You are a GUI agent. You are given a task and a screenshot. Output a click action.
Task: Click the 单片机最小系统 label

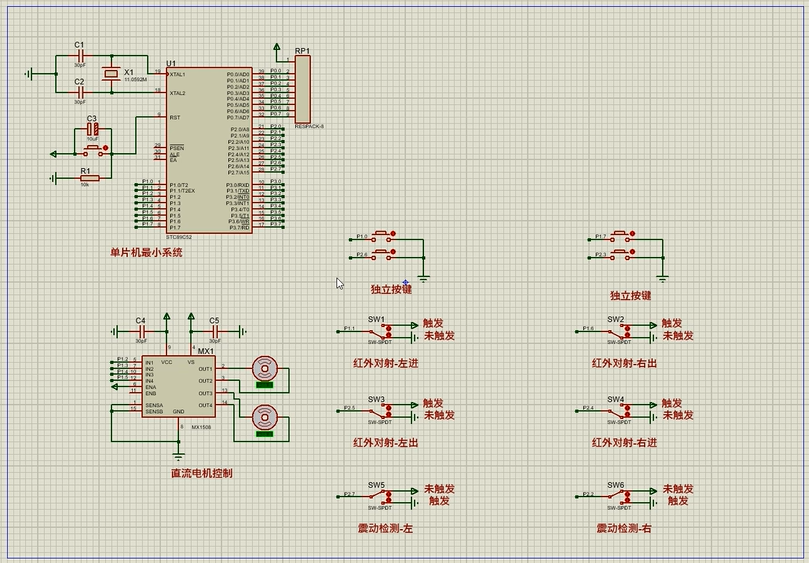pyautogui.click(x=146, y=253)
